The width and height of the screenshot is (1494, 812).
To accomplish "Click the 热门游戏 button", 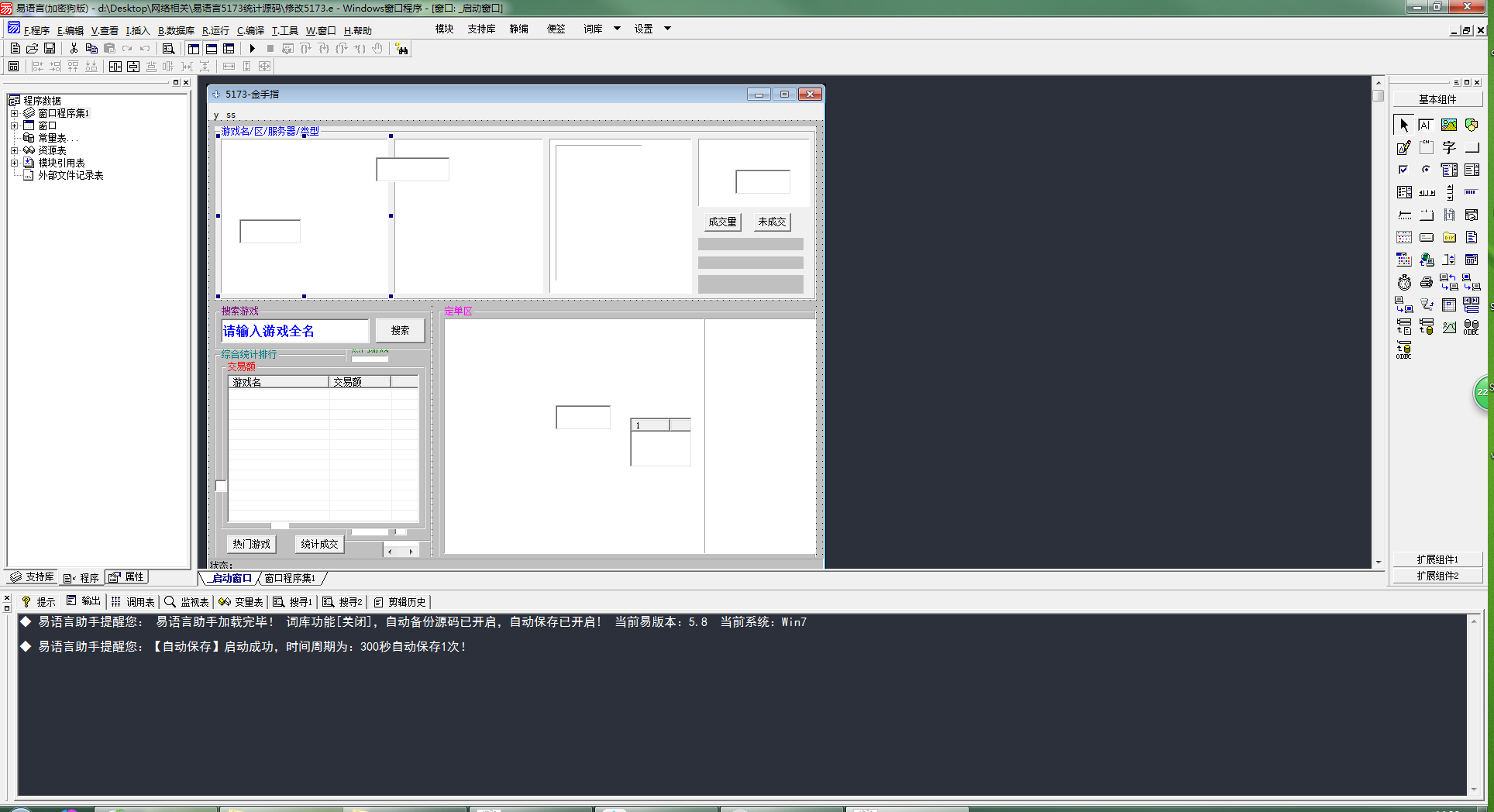I will [x=252, y=544].
